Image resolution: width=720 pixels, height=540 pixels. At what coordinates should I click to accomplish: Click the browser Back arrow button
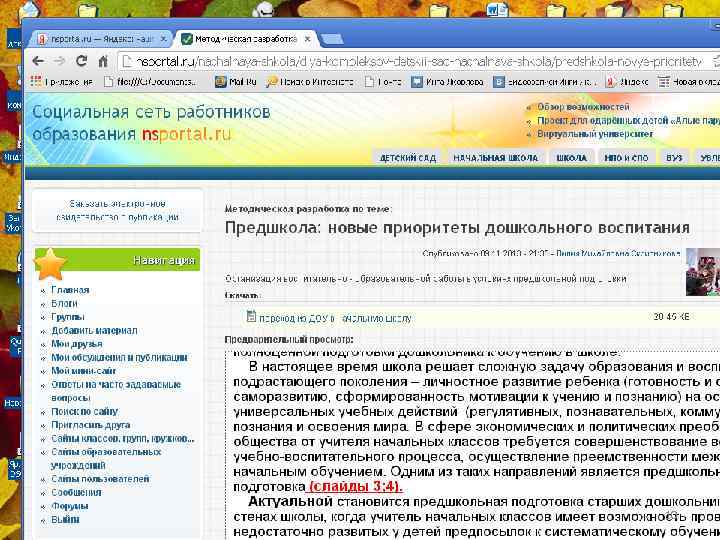pyautogui.click(x=39, y=61)
